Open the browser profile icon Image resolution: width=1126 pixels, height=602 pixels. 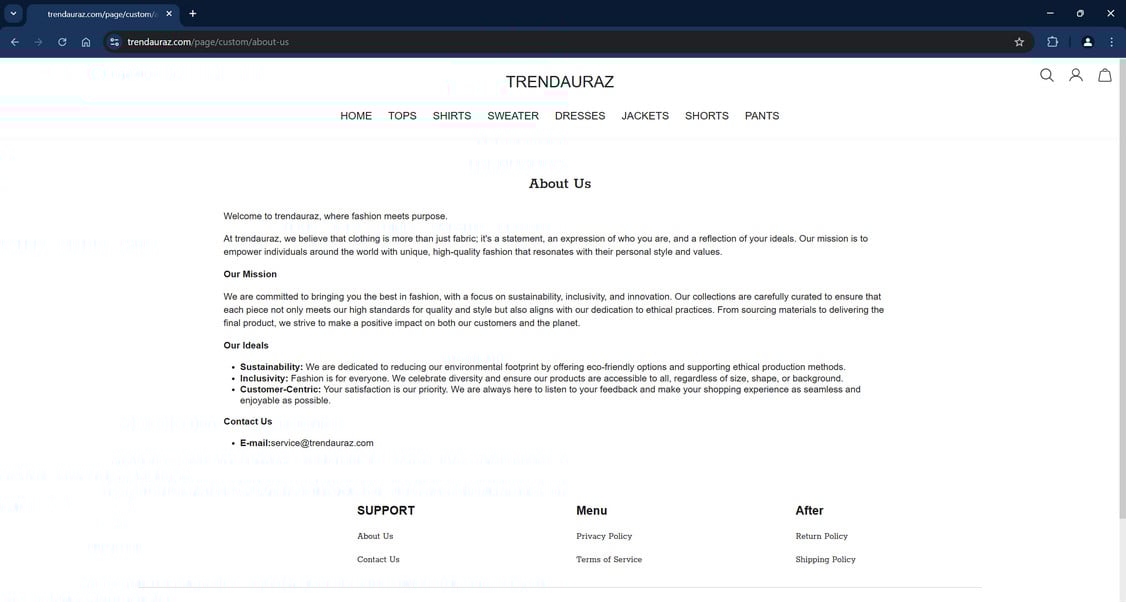click(x=1088, y=42)
